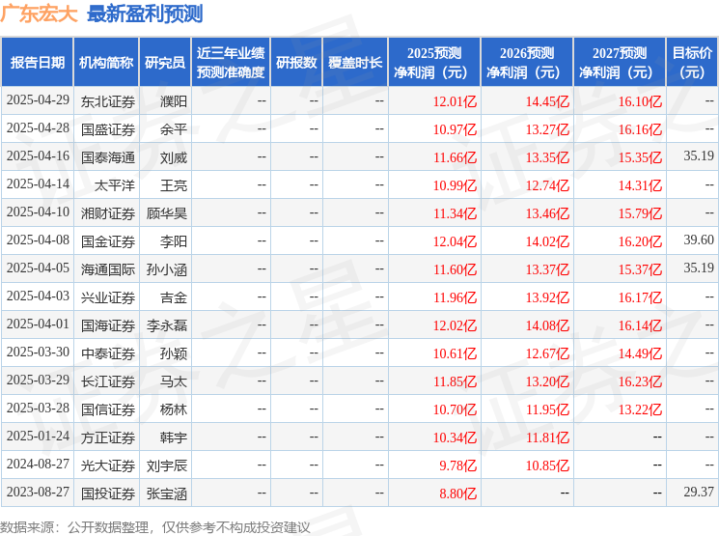Click institution 国海证券
Screen dimensions: 719x536
pos(108,325)
